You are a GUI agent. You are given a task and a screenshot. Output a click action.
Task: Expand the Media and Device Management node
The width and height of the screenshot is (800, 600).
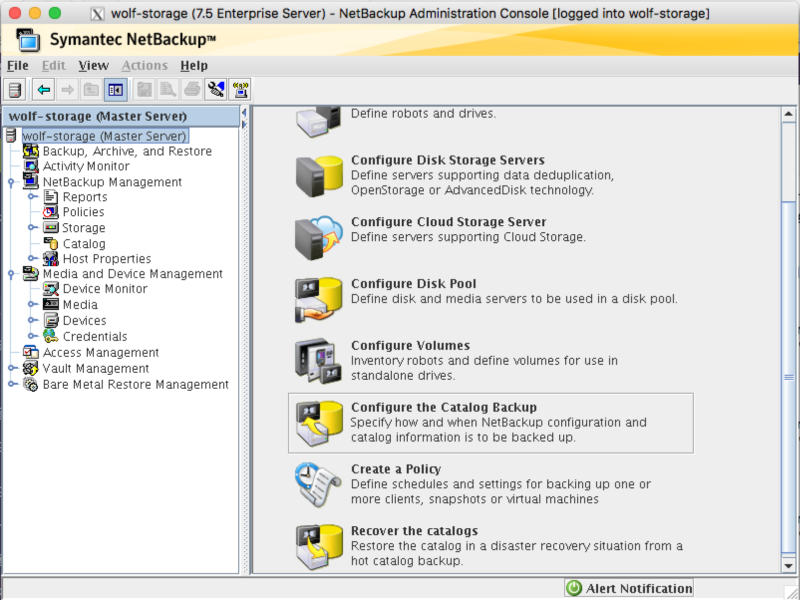click(x=10, y=274)
